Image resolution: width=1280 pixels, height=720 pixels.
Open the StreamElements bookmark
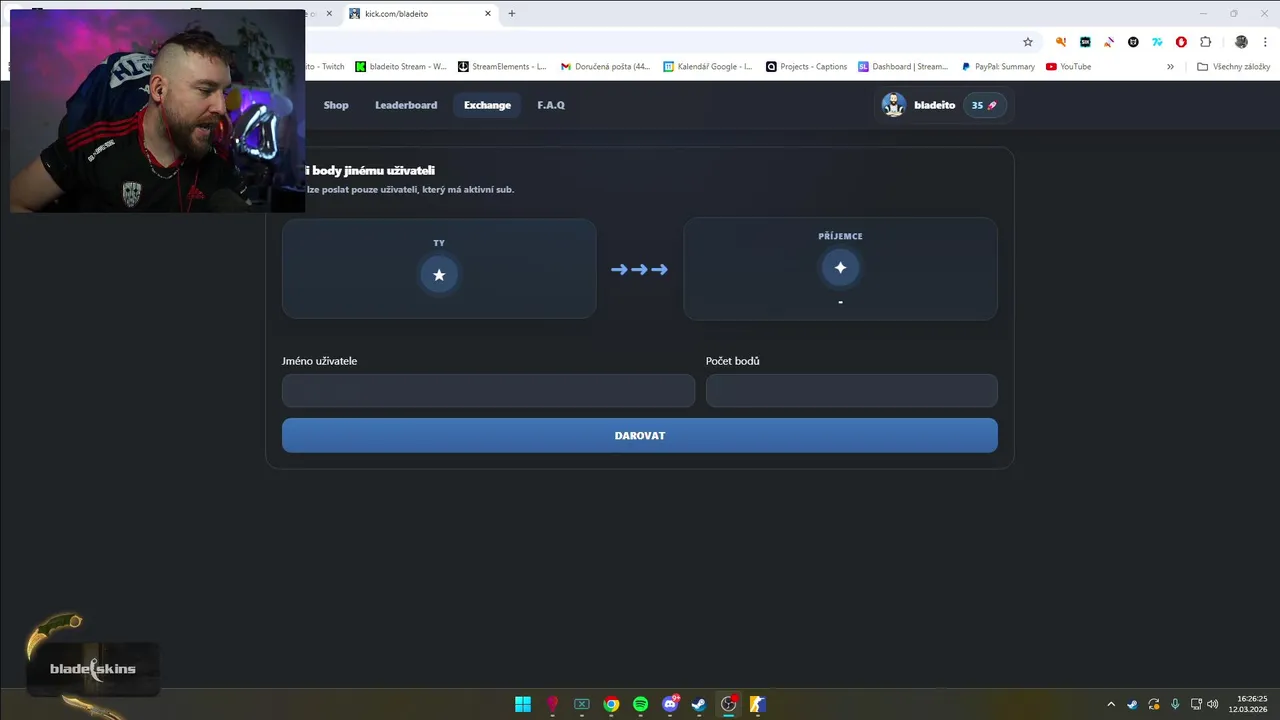(x=502, y=67)
